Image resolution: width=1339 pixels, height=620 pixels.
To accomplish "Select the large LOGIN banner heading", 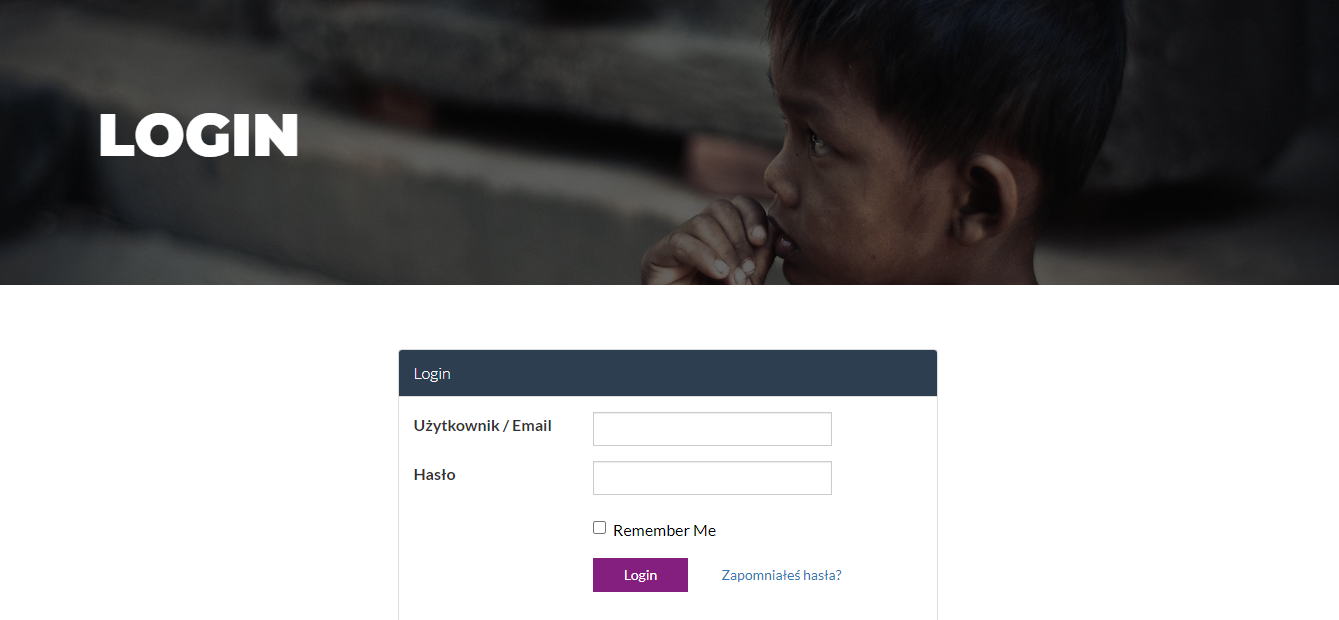I will click(199, 135).
